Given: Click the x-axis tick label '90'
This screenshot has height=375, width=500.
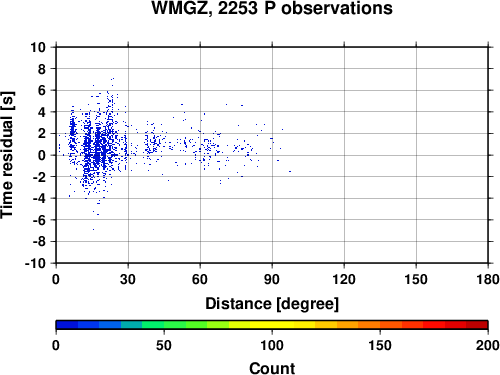Looking at the screenshot, I should click(x=272, y=279).
